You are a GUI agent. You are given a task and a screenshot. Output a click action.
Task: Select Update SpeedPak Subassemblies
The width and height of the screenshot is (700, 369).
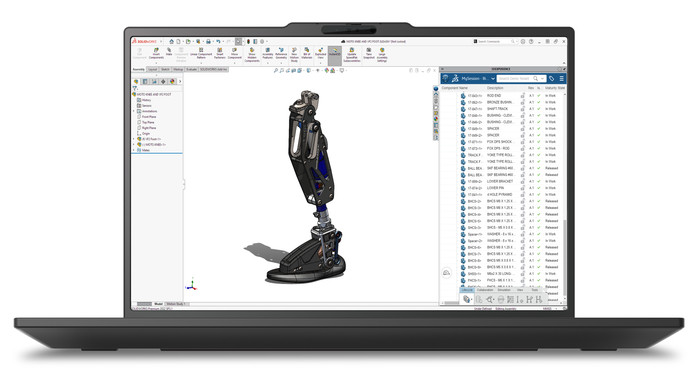[x=352, y=54]
